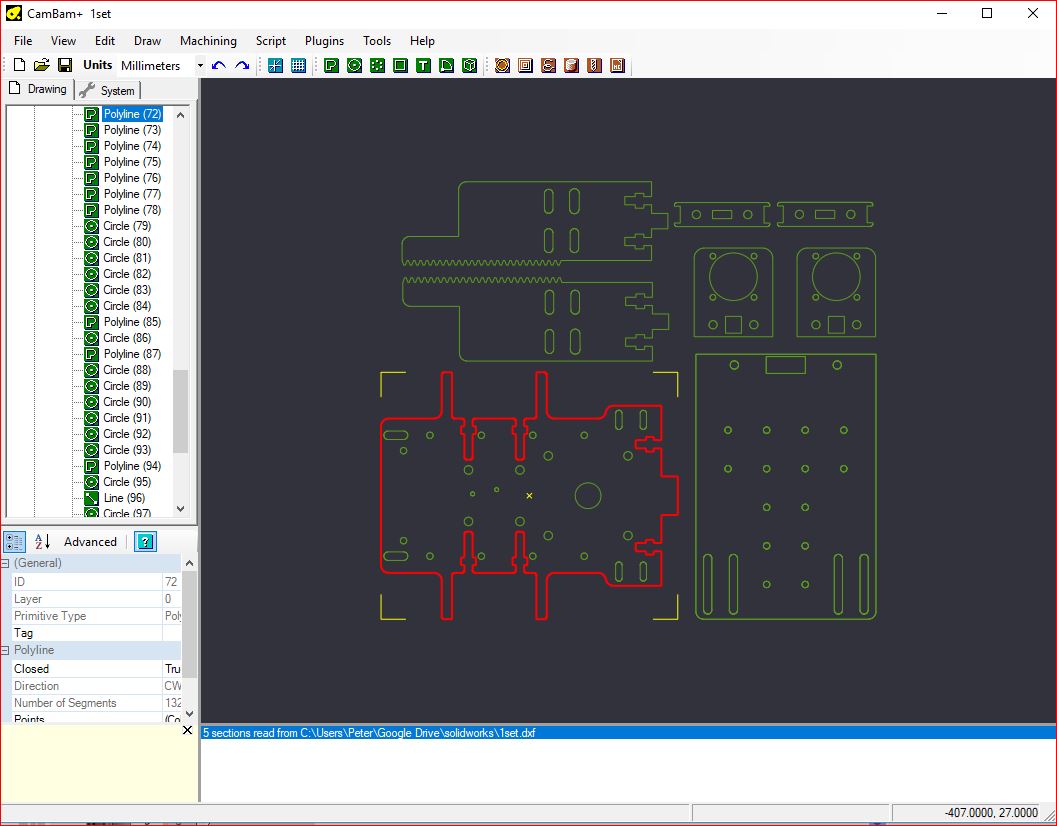1057x826 pixels.
Task: Select the Circle draw tool
Action: pos(354,65)
